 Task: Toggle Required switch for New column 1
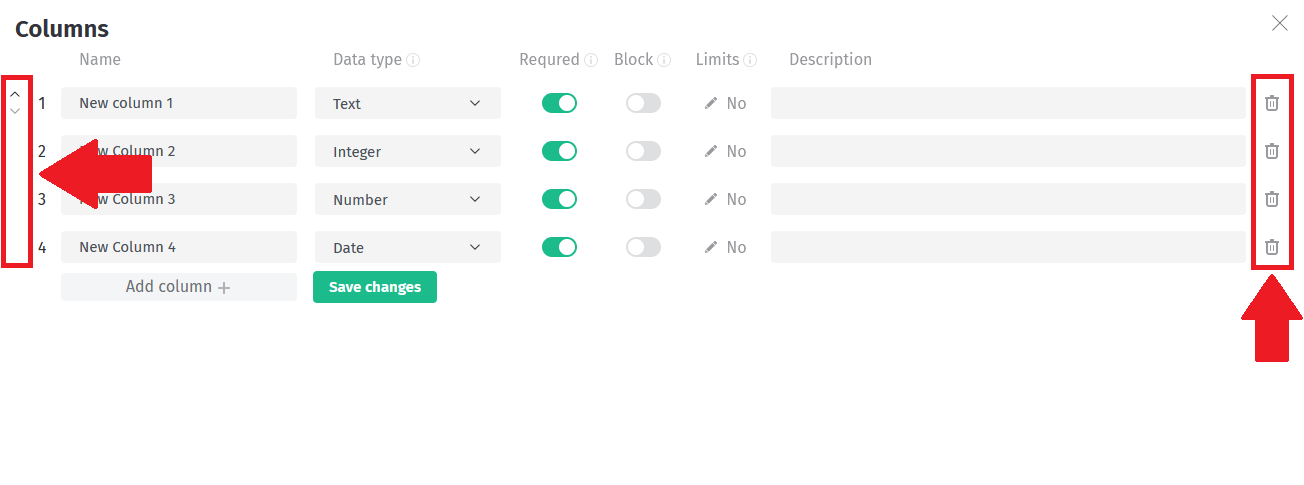pyautogui.click(x=559, y=103)
